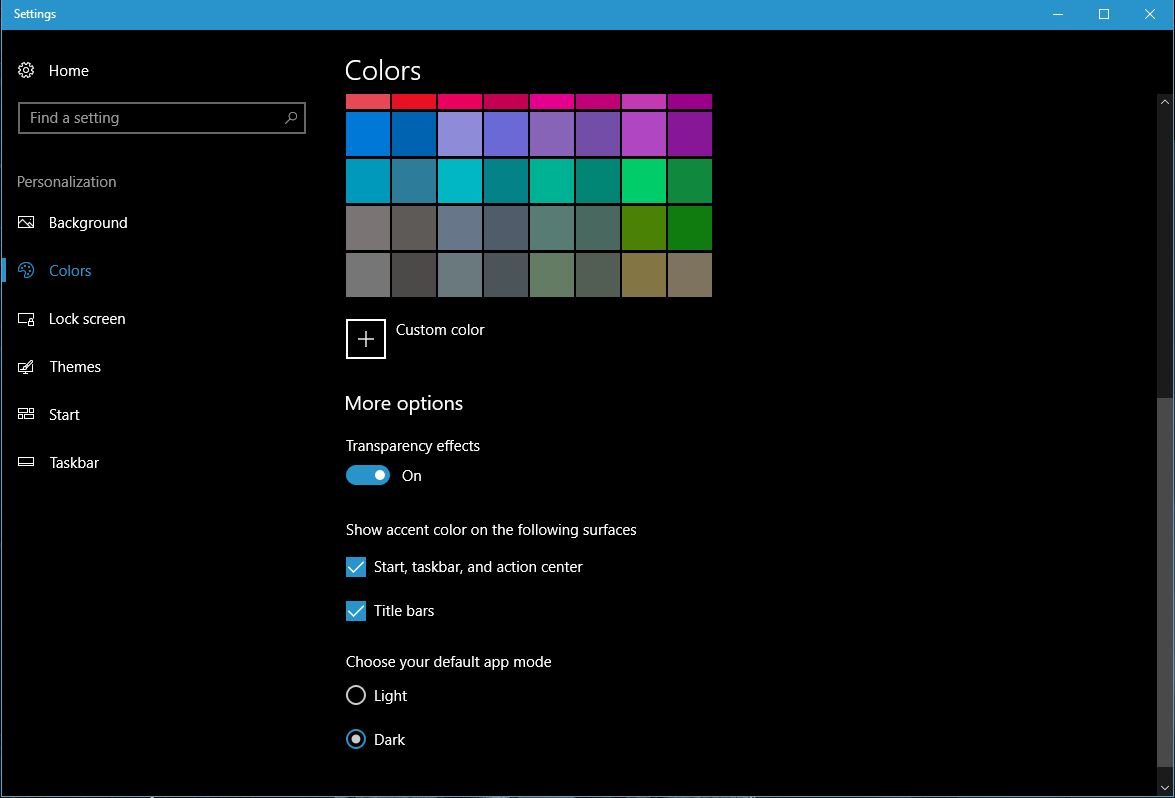1175x798 pixels.
Task: Open the Lock screen settings page
Action: (87, 319)
